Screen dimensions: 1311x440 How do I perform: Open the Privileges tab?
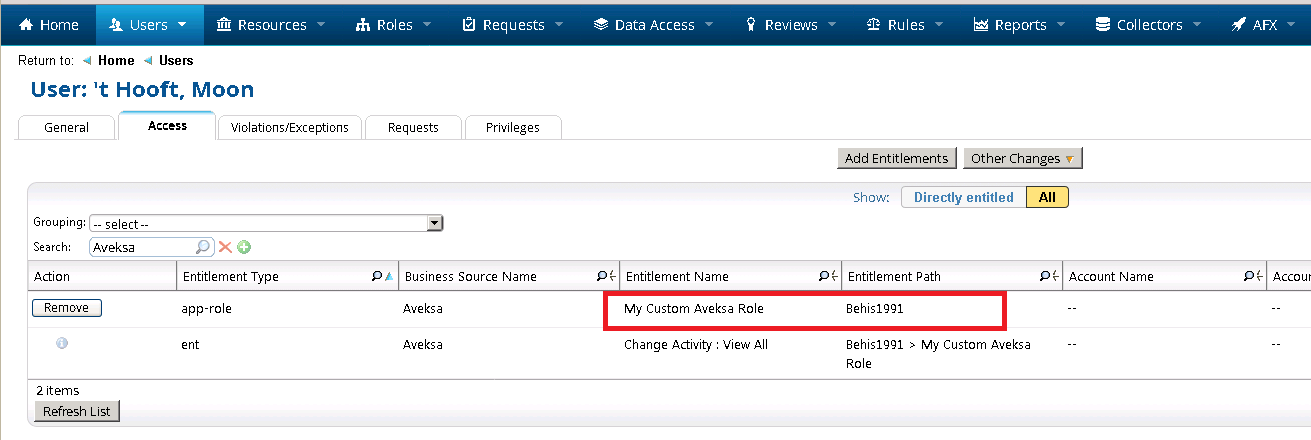(512, 127)
